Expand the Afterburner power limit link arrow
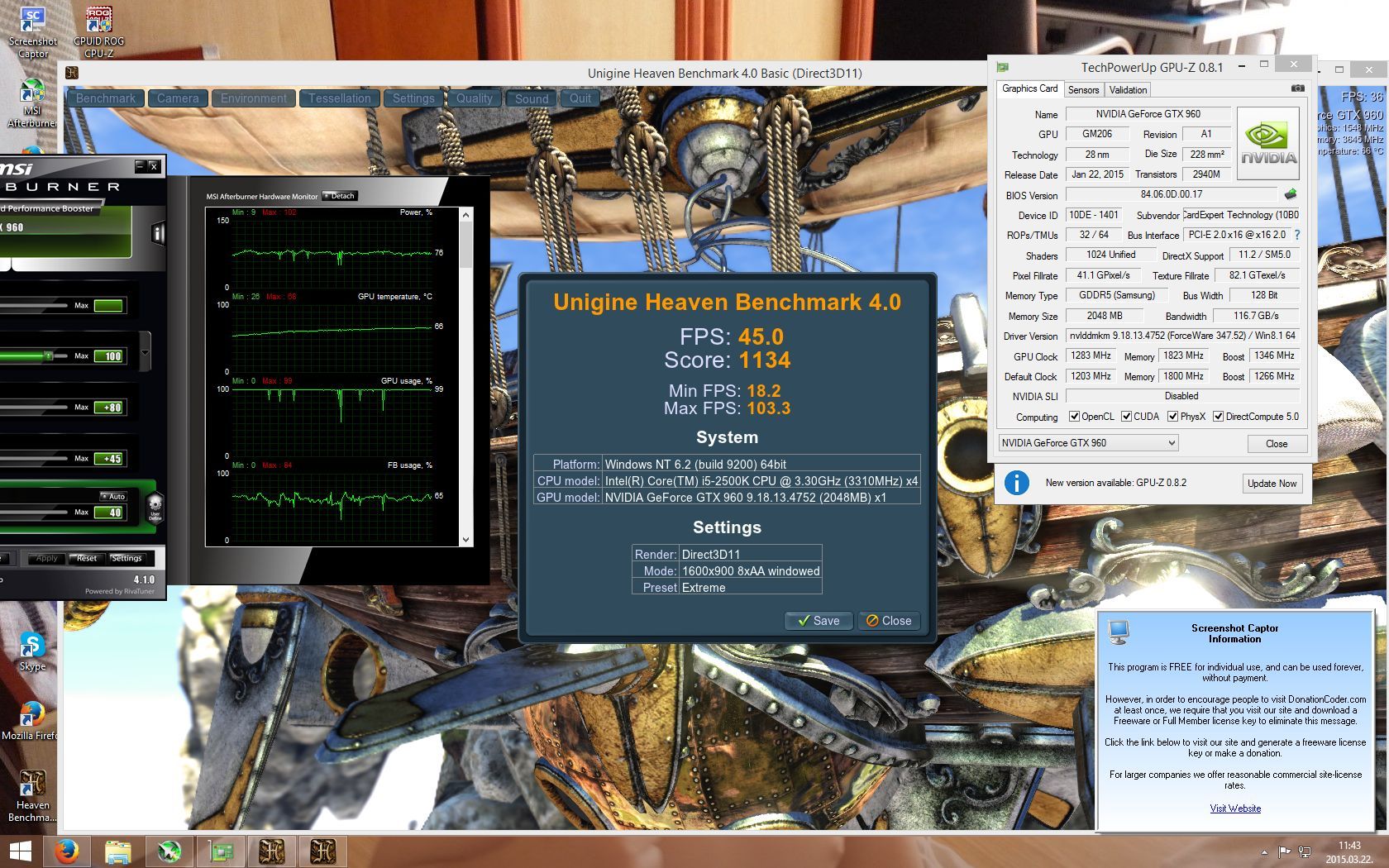Screen dimensions: 1389x868 (146, 354)
